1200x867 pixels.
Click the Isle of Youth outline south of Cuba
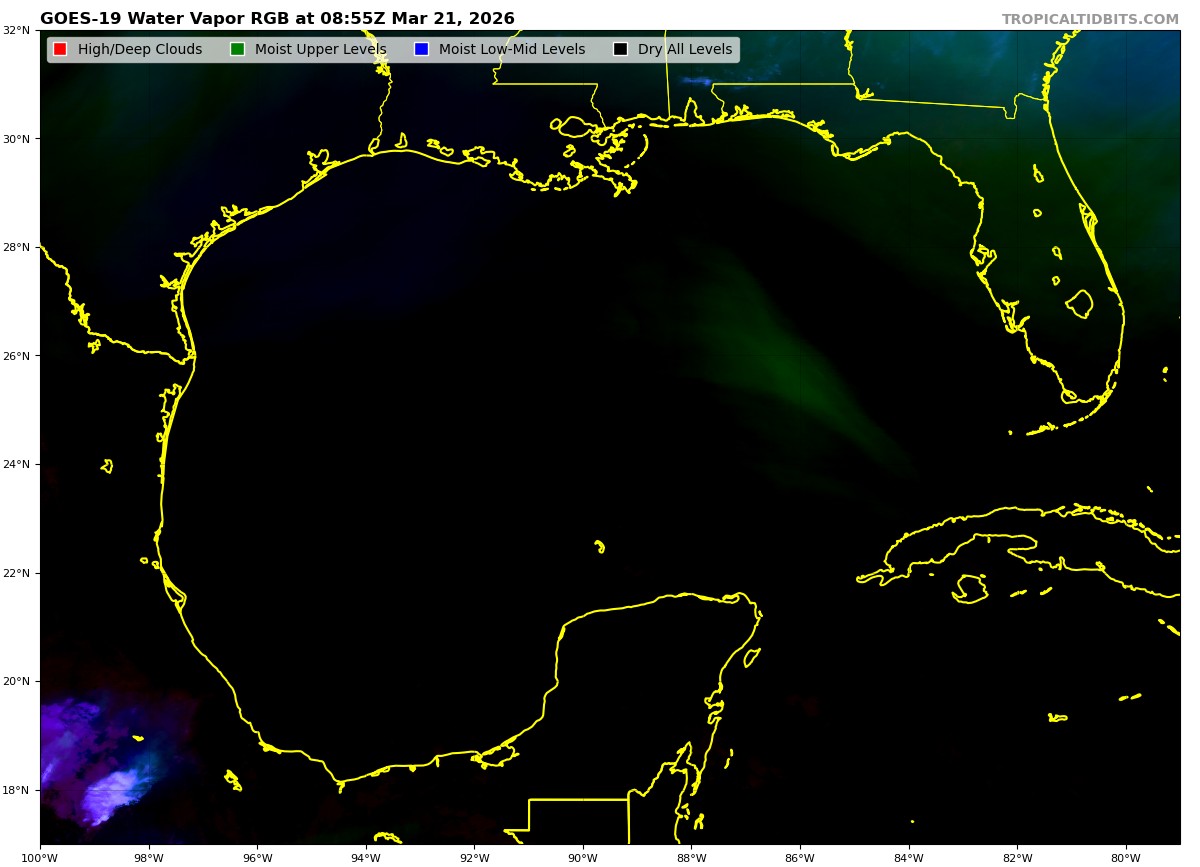pyautogui.click(x=970, y=588)
